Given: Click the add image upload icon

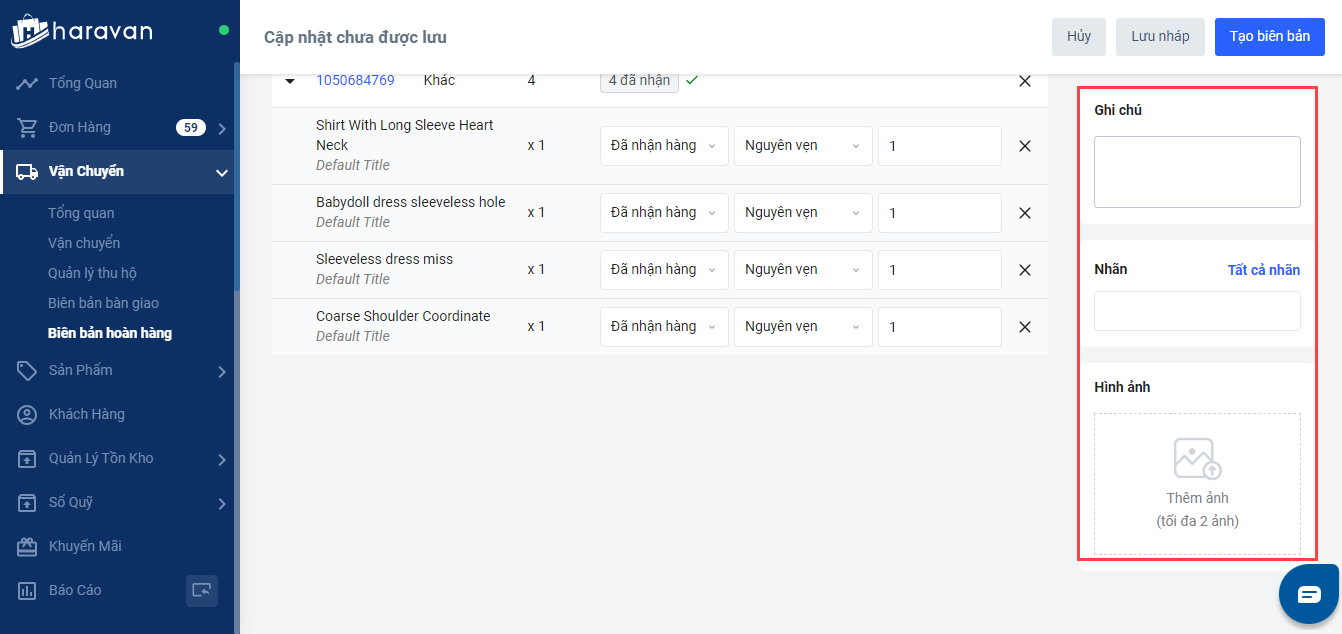Looking at the screenshot, I should coord(1197,458).
